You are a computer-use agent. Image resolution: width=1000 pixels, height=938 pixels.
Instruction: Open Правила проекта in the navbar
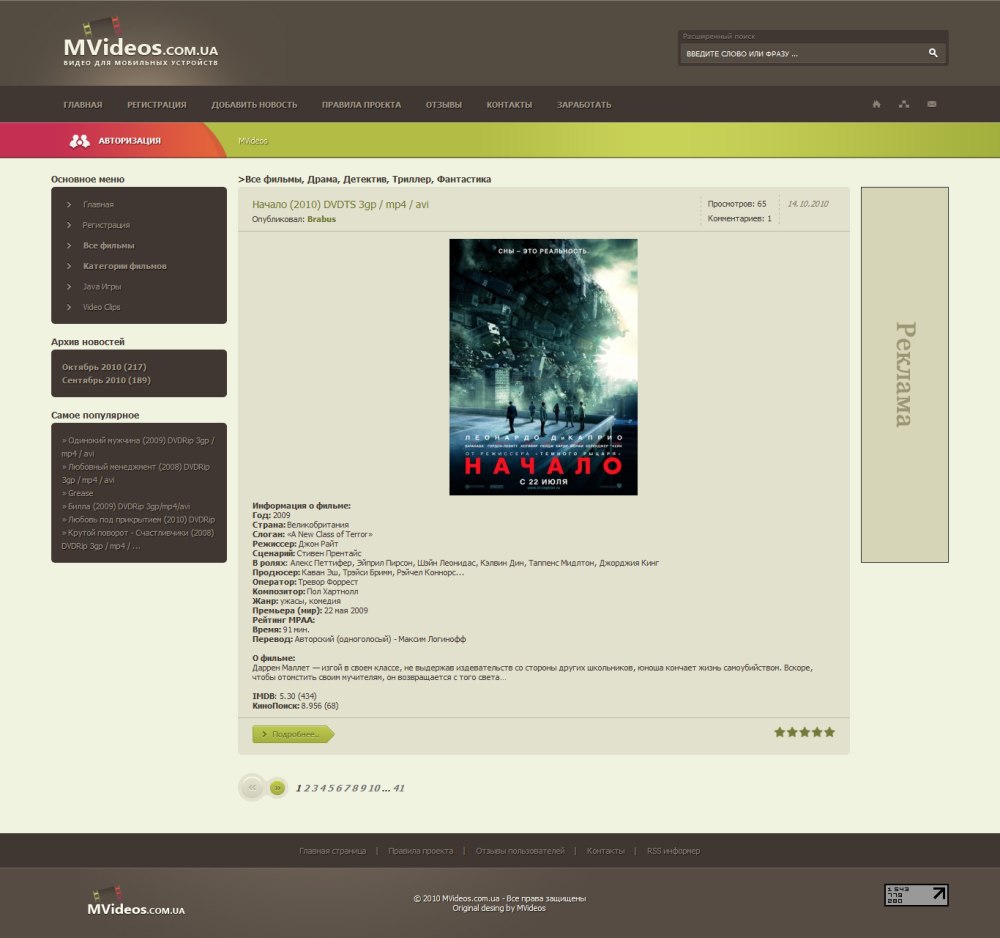pos(362,105)
